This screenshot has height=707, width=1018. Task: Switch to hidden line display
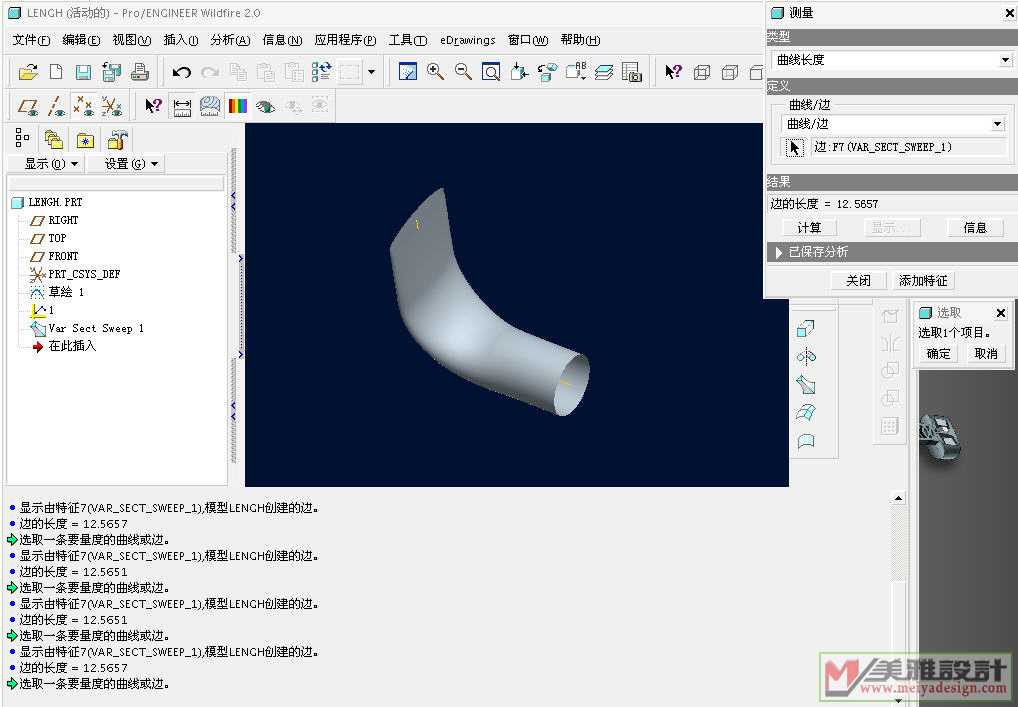pos(730,71)
